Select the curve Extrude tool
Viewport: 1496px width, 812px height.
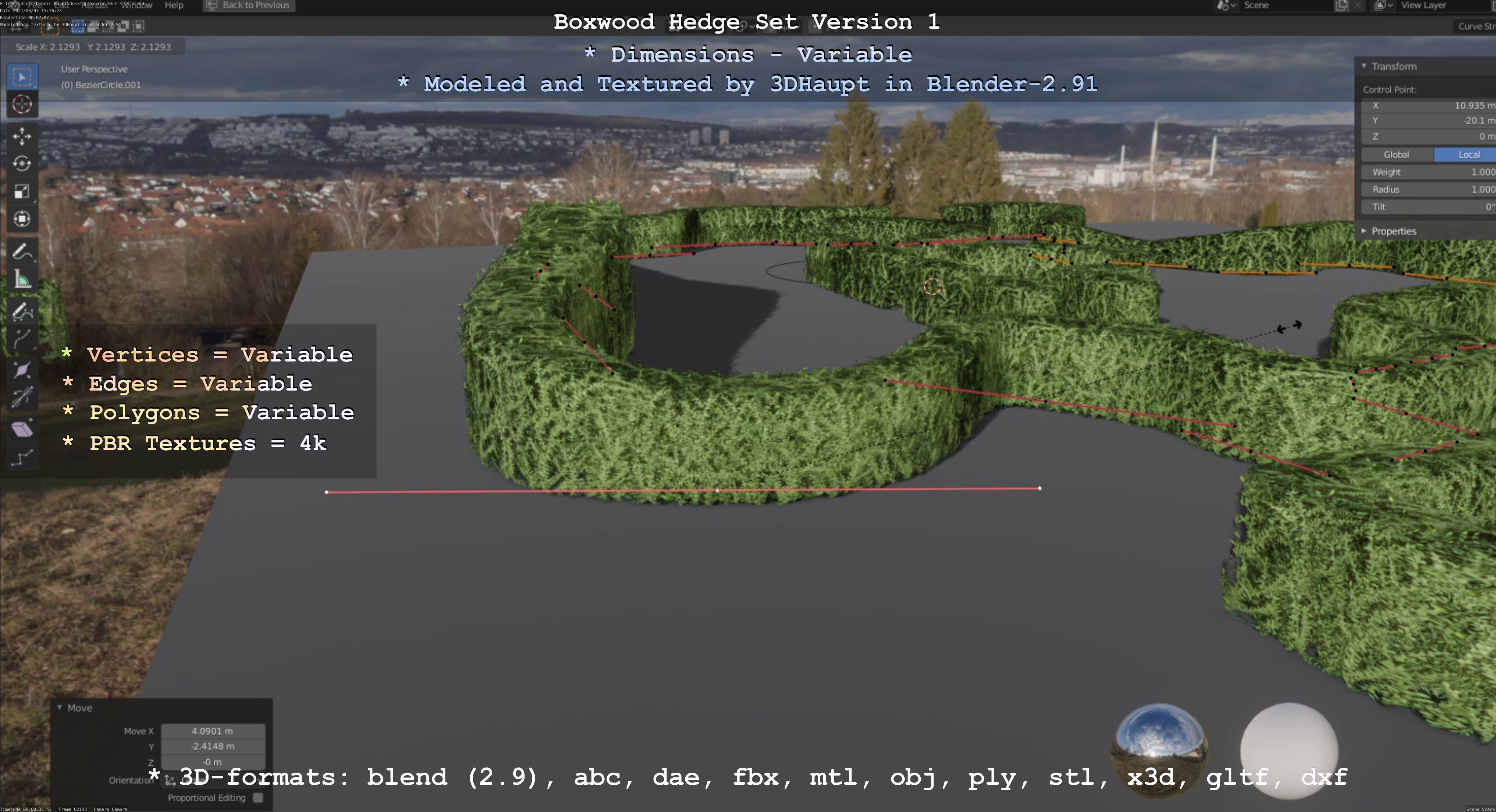click(22, 339)
